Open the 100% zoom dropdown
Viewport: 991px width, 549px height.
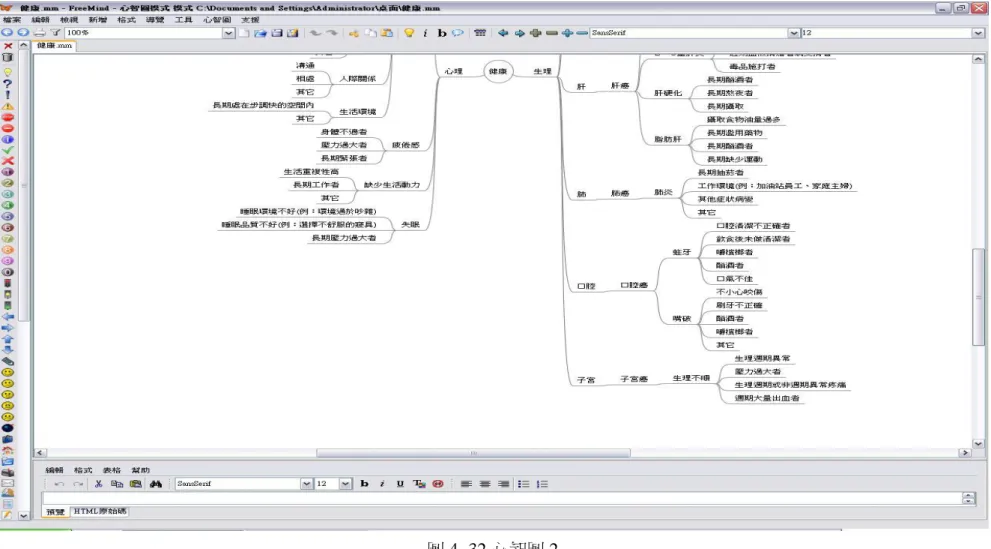pos(229,33)
